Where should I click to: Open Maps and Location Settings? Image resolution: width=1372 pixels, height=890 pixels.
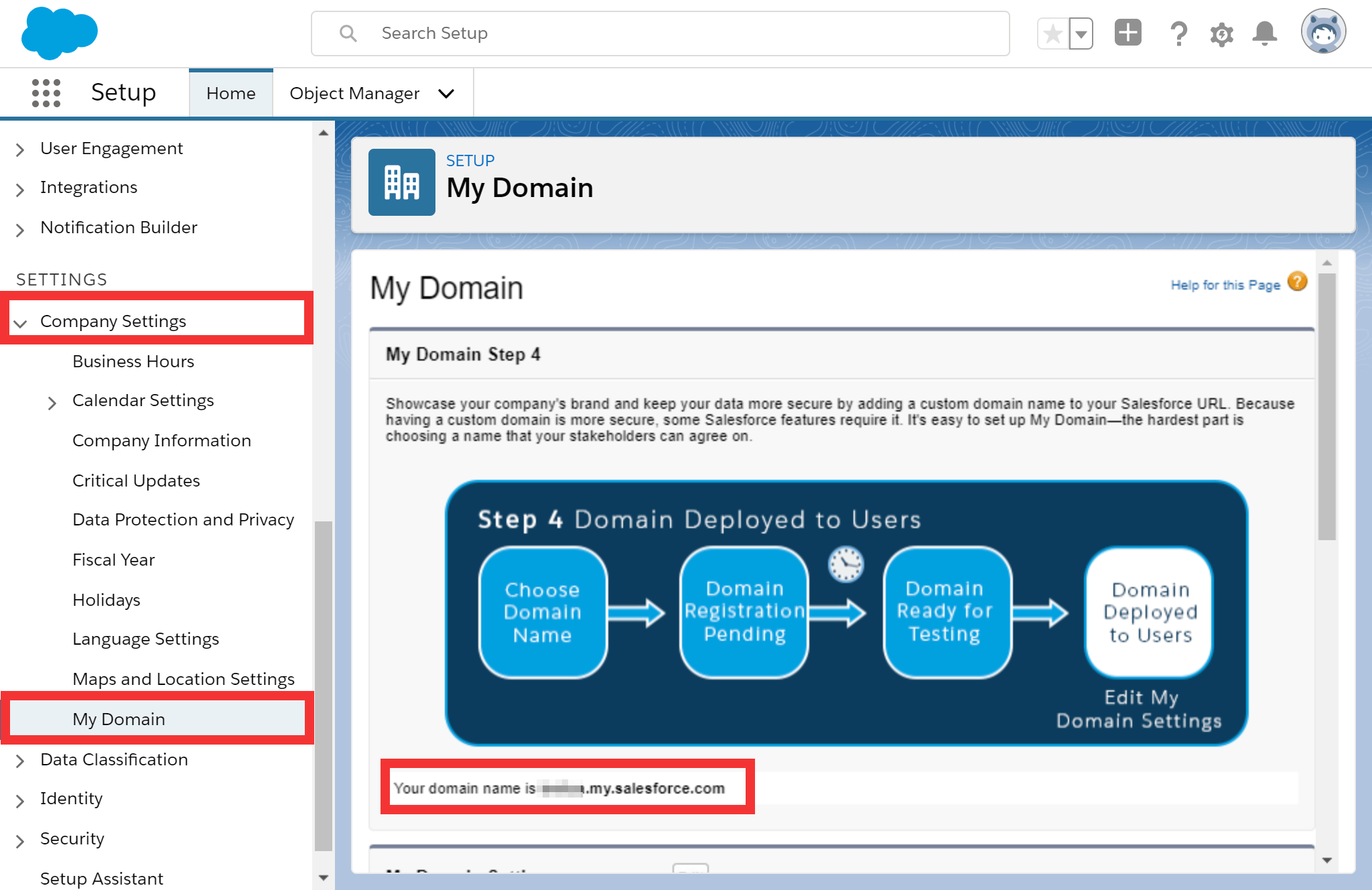click(x=183, y=679)
